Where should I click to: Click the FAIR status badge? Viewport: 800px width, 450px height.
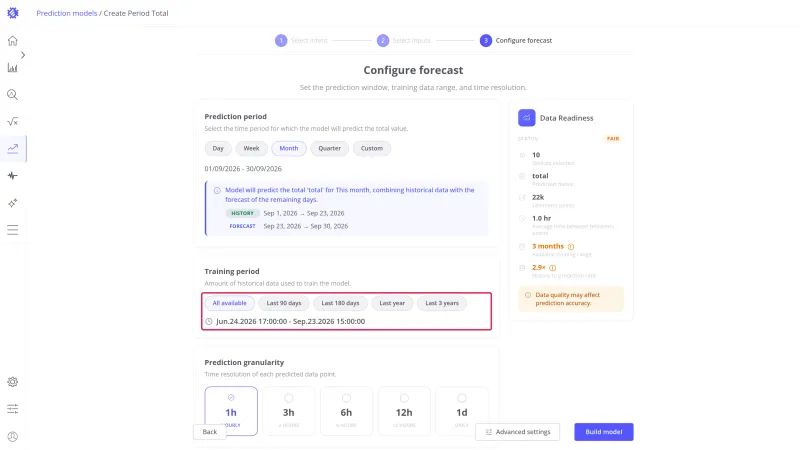(613, 139)
